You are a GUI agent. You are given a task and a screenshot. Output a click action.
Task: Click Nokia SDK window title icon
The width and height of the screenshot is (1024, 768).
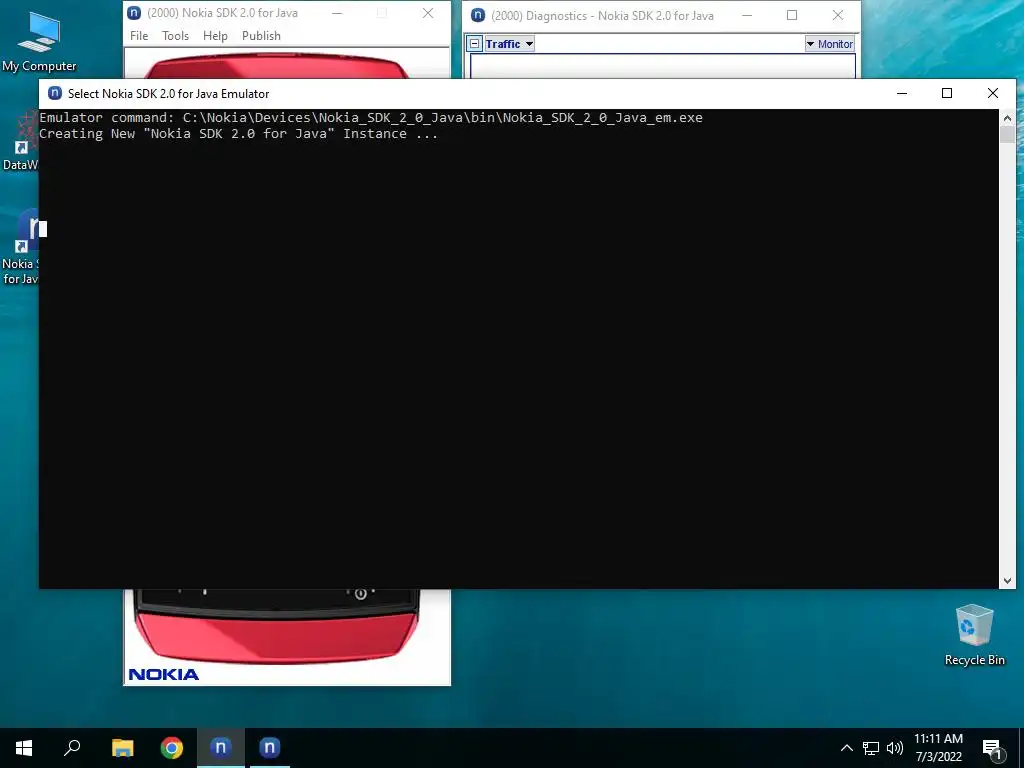(x=134, y=13)
